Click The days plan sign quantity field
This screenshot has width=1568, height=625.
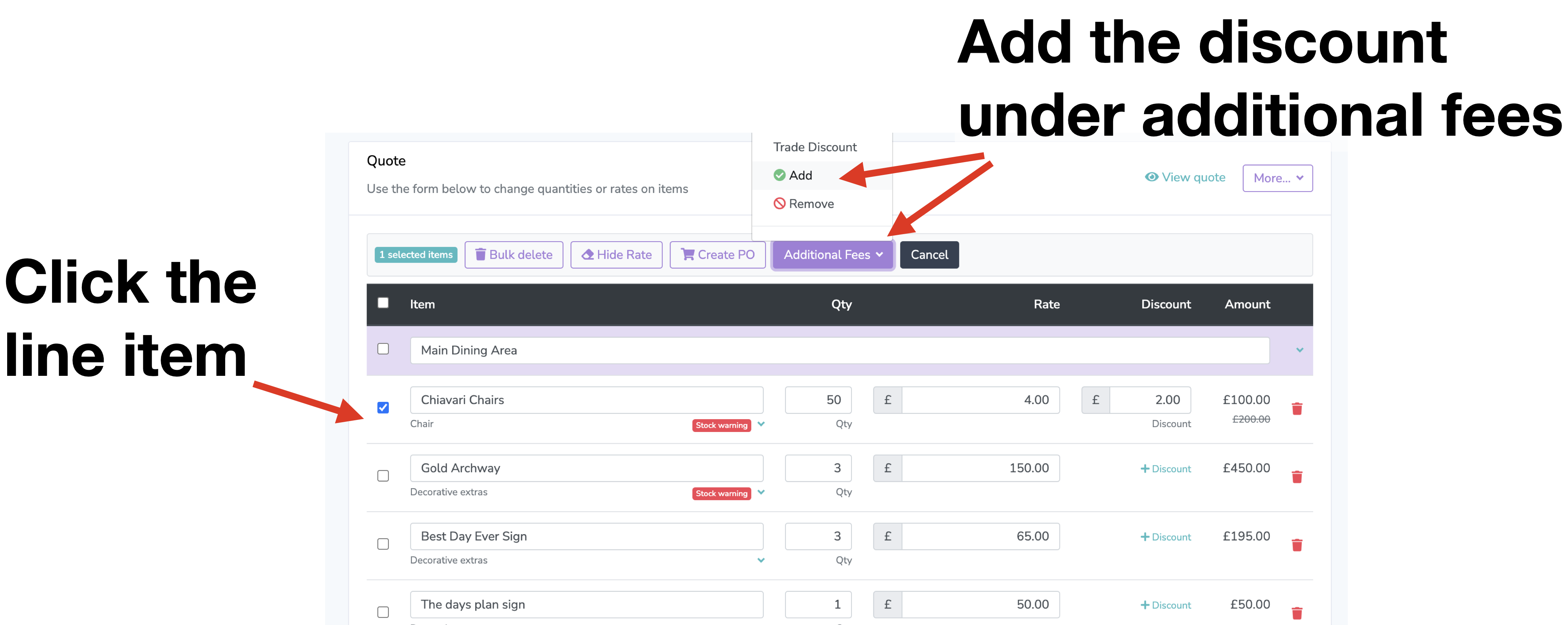pos(818,604)
